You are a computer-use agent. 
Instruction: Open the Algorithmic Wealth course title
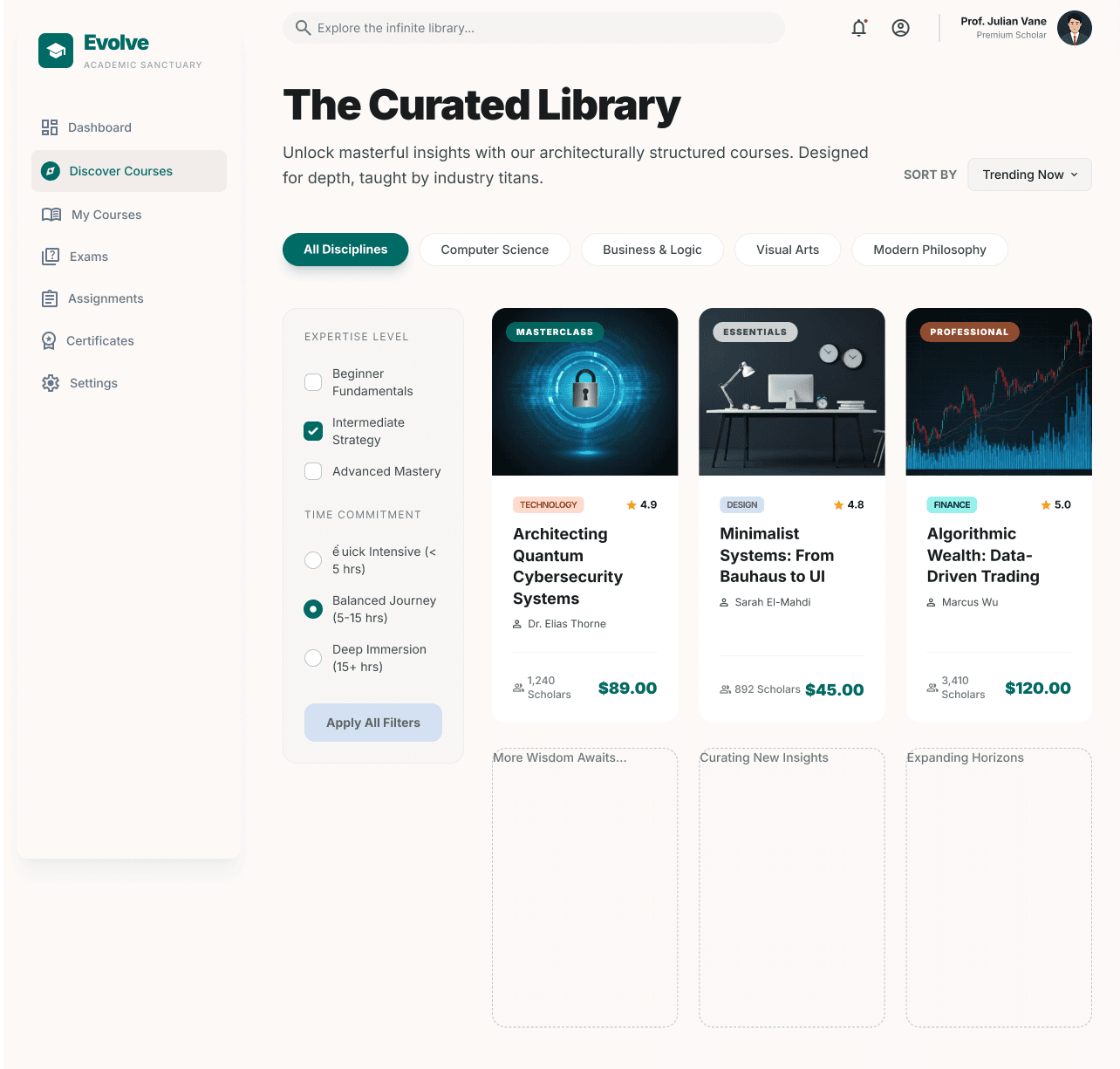tap(982, 555)
